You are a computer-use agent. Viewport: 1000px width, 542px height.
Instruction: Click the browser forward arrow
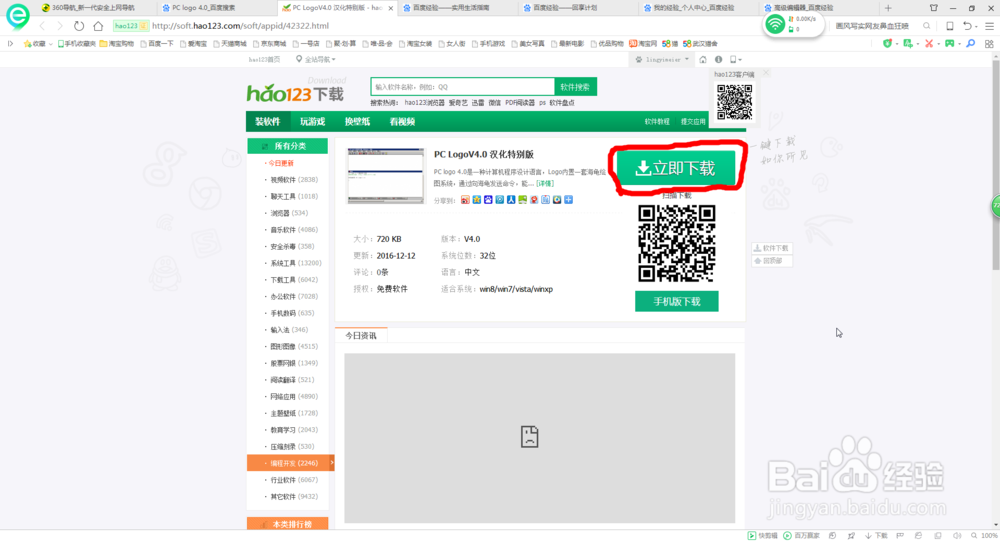60,26
